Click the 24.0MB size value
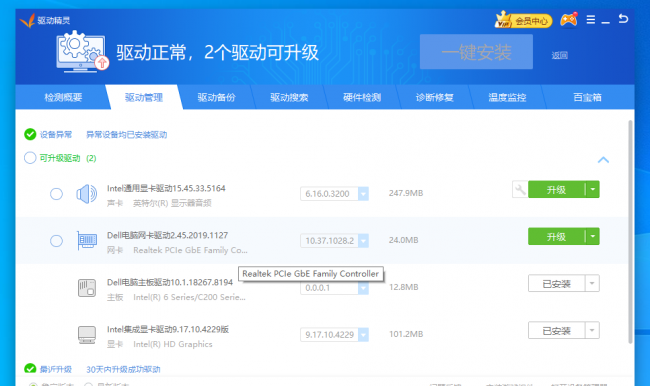 403,240
